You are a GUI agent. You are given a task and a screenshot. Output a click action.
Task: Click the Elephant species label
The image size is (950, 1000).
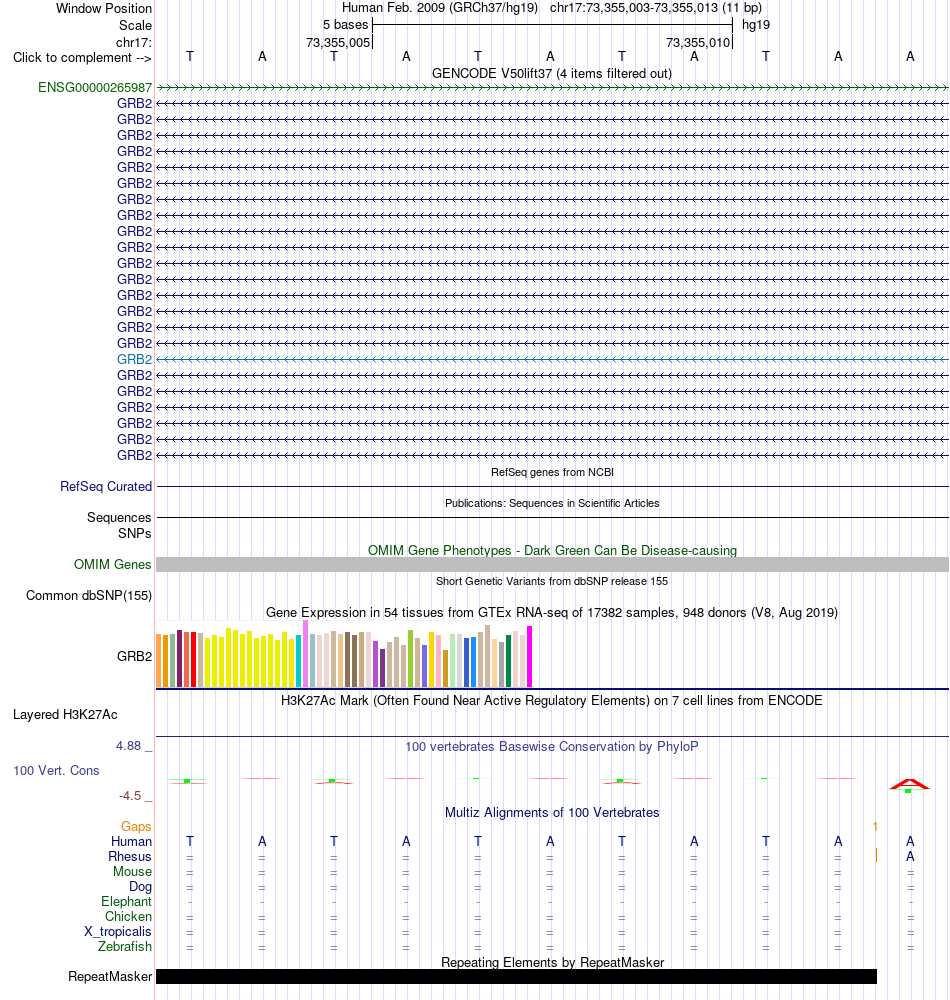(126, 901)
